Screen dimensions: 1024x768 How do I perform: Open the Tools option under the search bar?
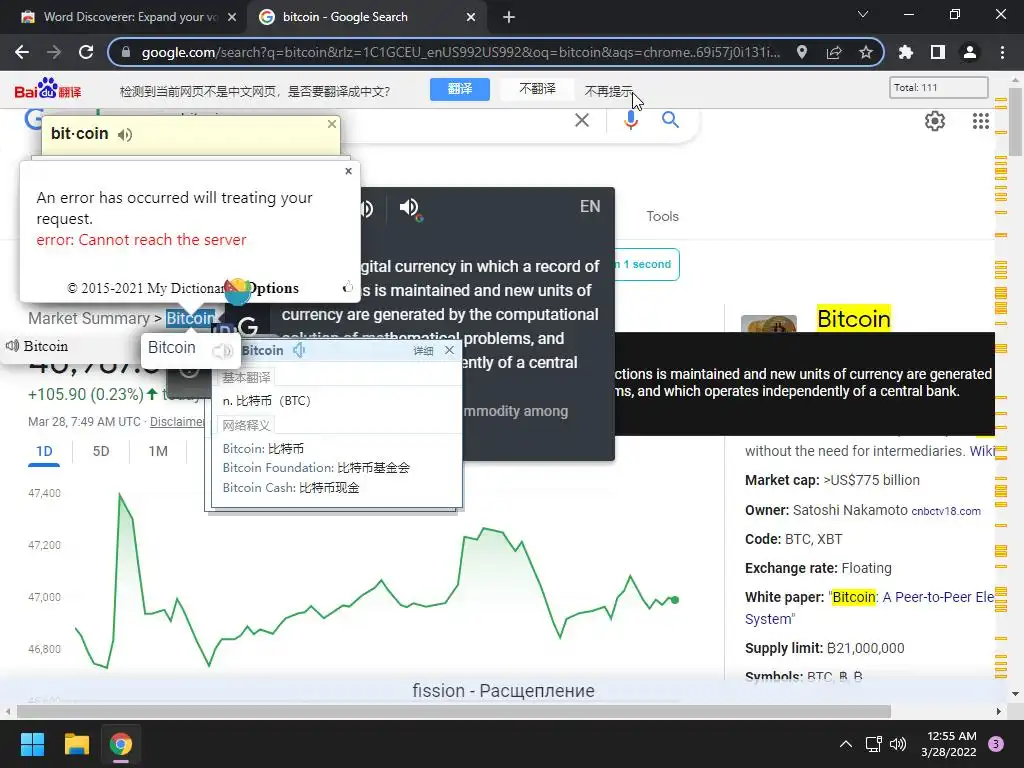[x=662, y=216]
